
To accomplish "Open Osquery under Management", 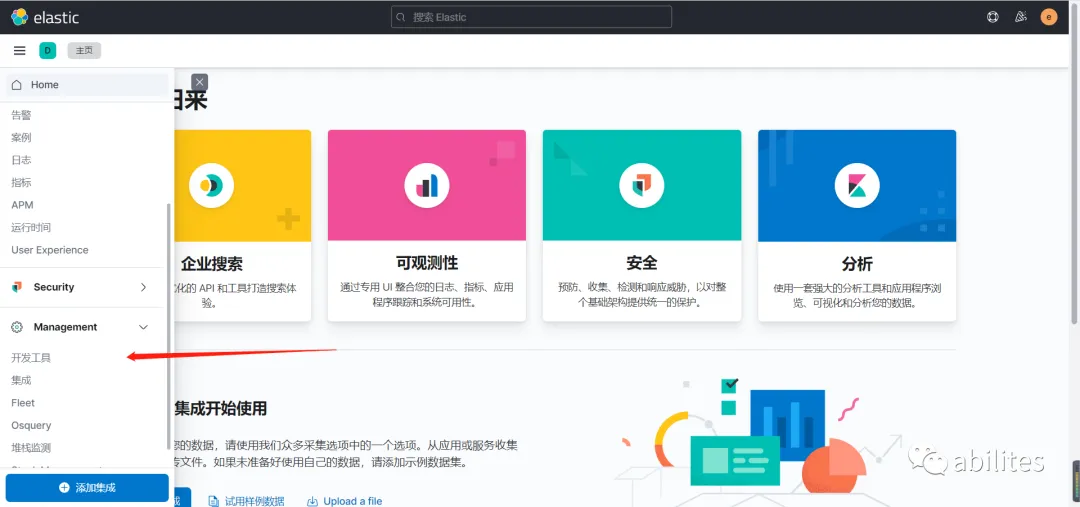I will [x=31, y=426].
